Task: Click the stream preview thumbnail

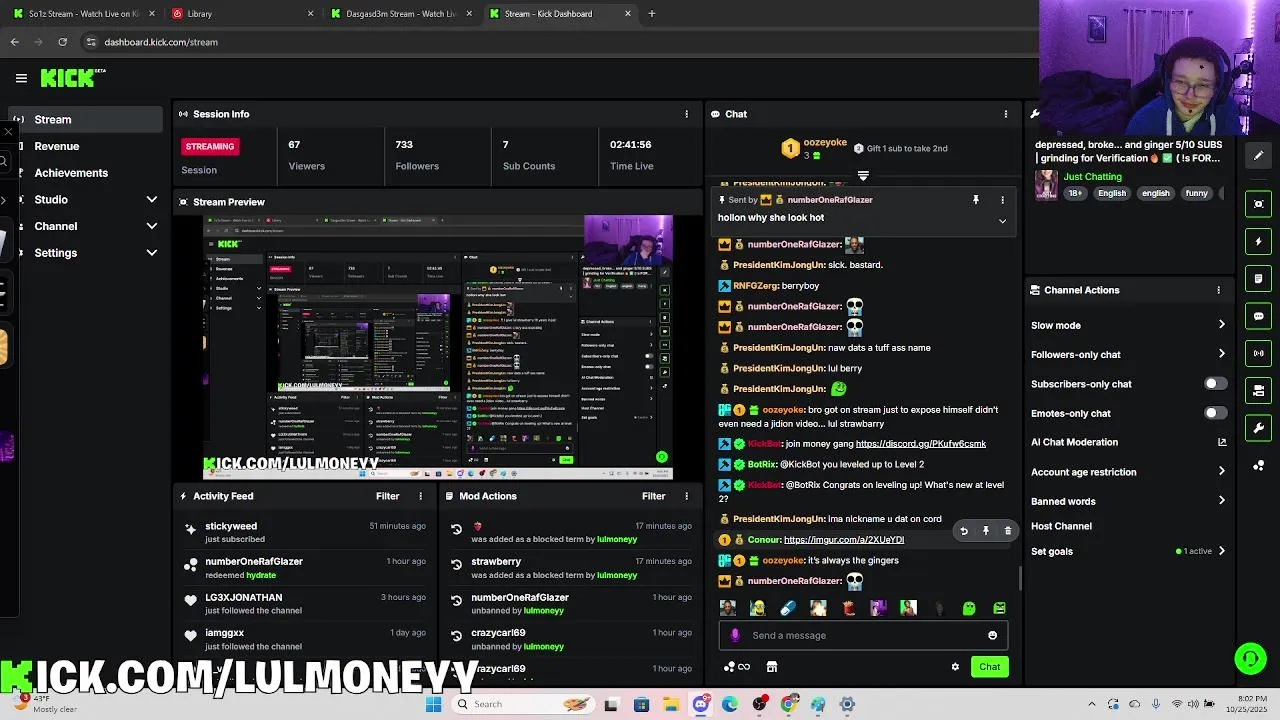Action: tap(438, 347)
